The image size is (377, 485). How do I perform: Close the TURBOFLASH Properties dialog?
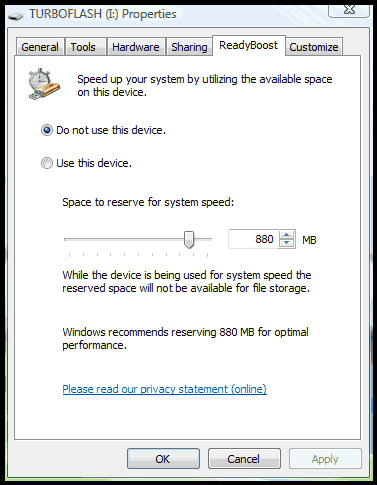(x=349, y=10)
